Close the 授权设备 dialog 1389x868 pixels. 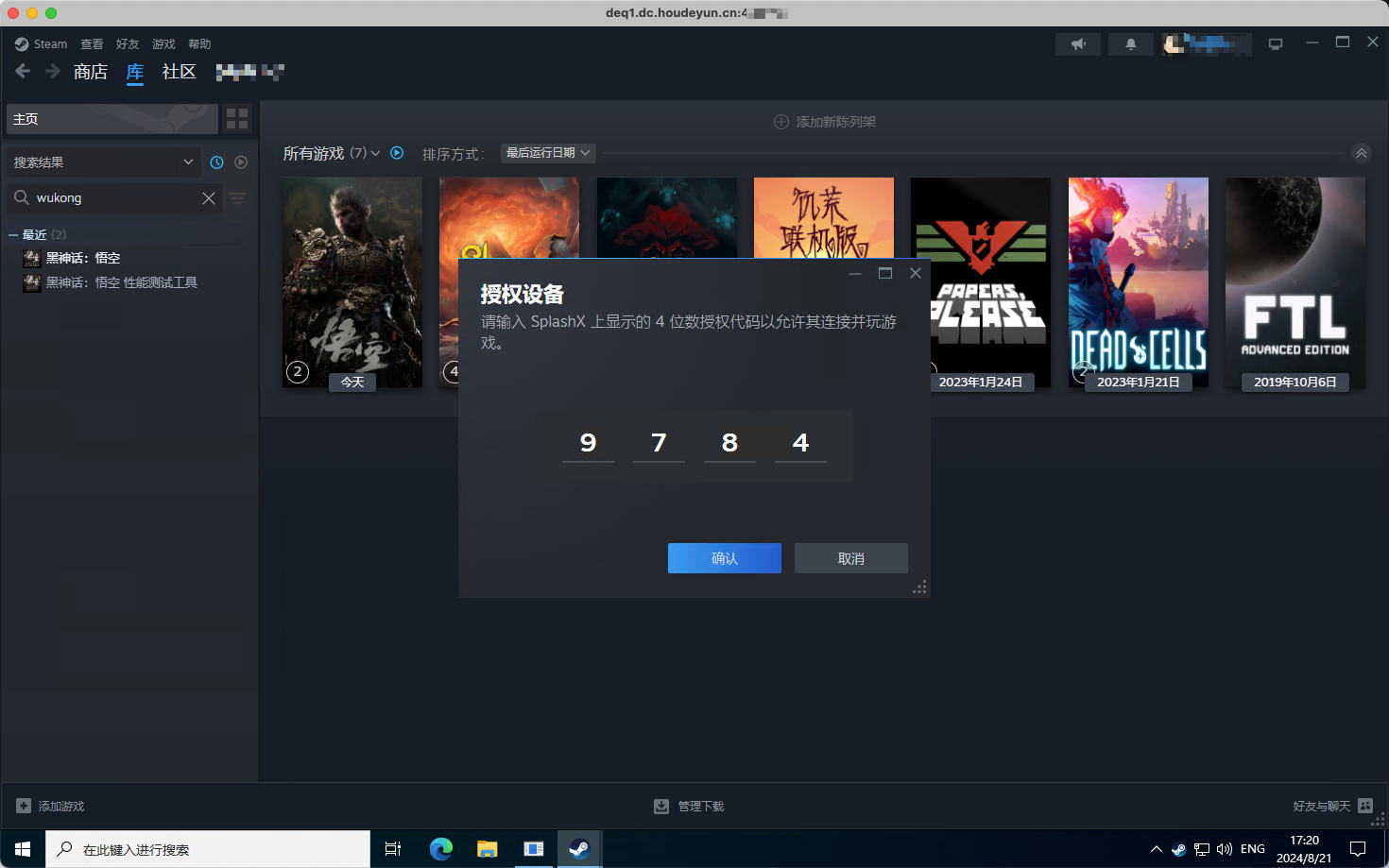coord(916,273)
